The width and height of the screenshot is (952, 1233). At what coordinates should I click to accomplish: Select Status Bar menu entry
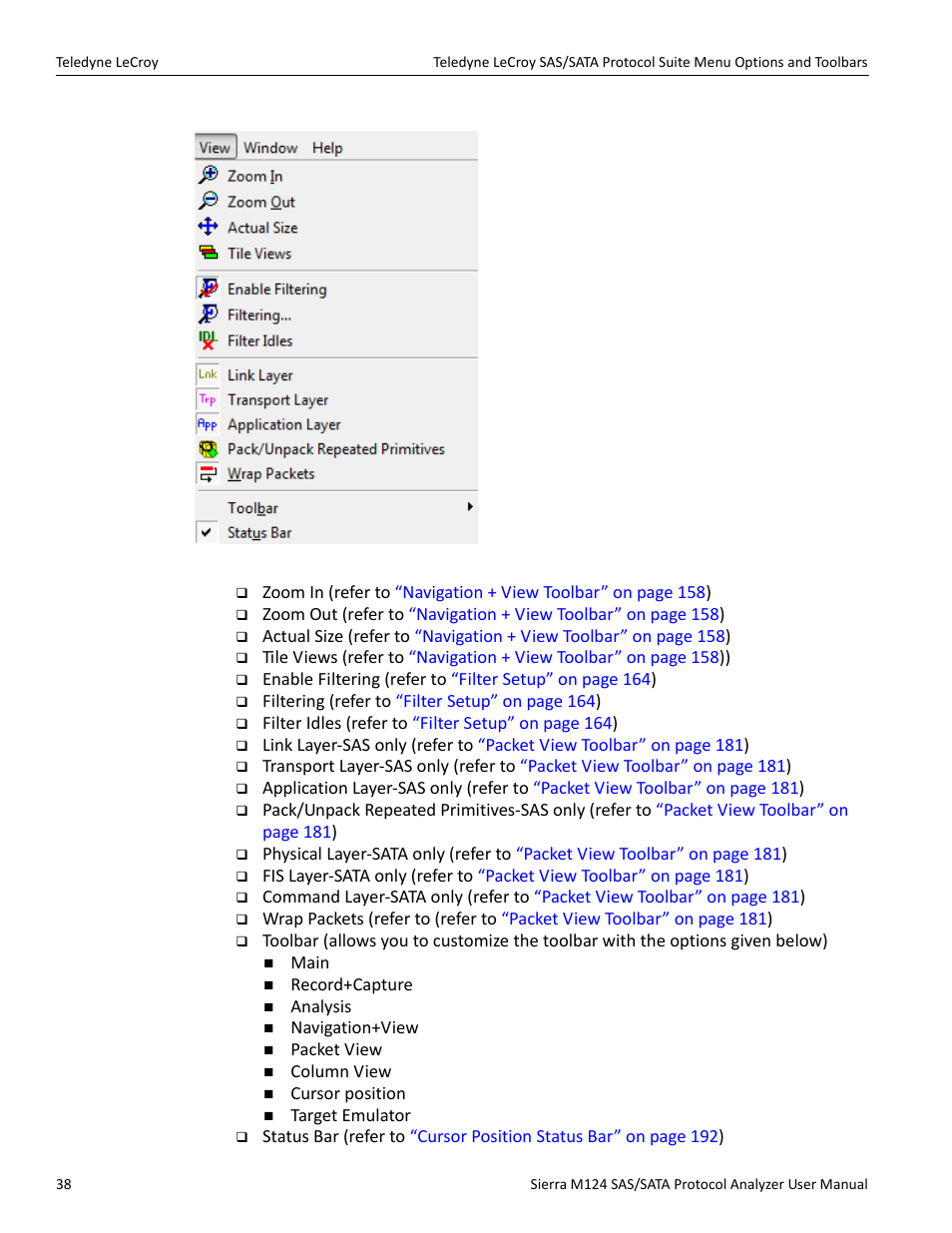coord(259,533)
